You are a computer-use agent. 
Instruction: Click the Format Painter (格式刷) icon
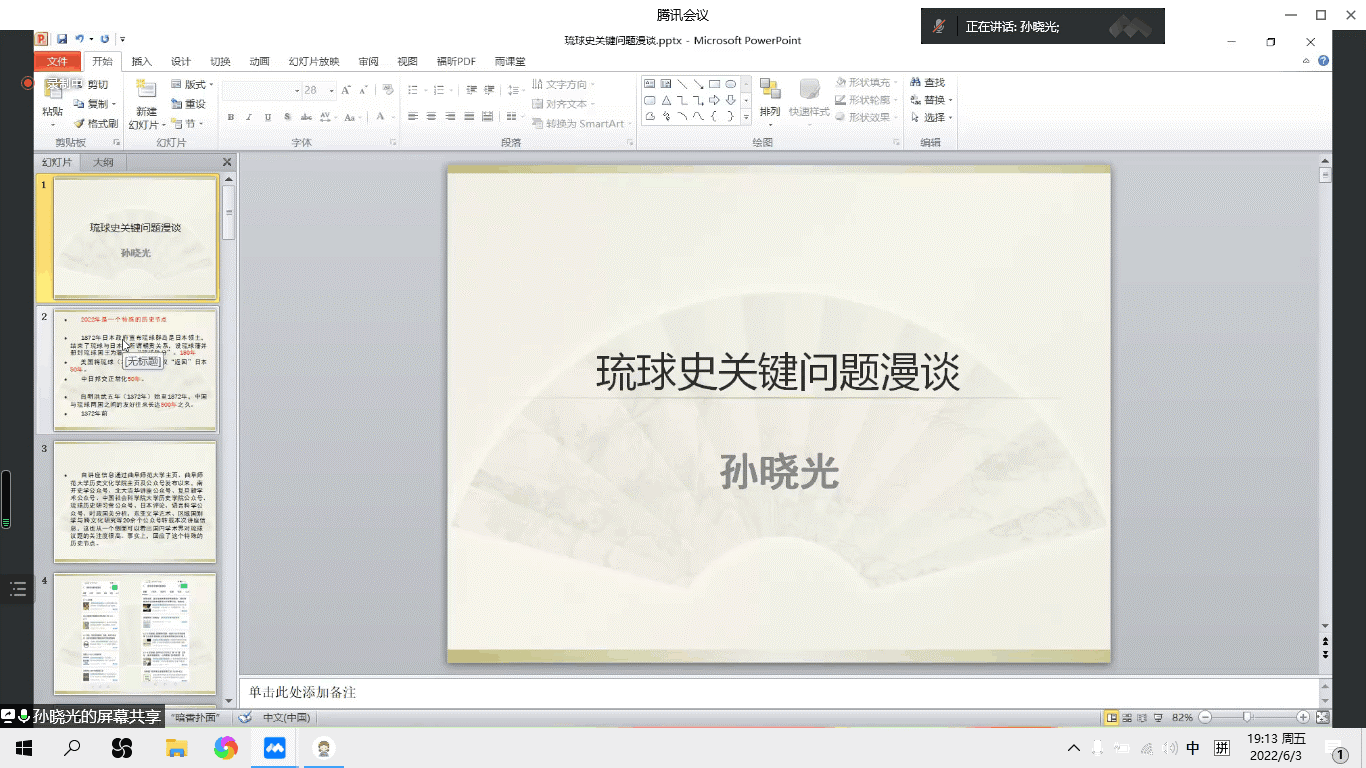click(79, 124)
